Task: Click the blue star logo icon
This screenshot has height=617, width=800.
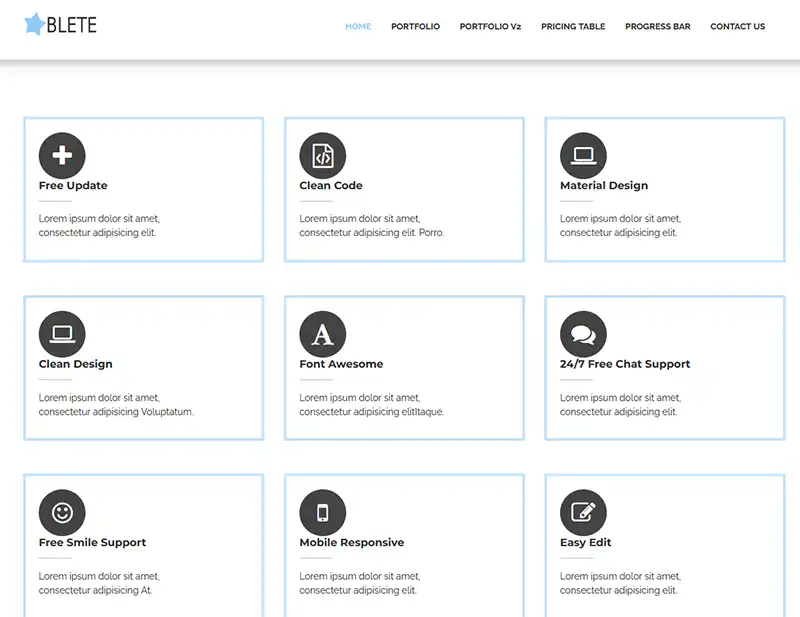Action: (35, 25)
